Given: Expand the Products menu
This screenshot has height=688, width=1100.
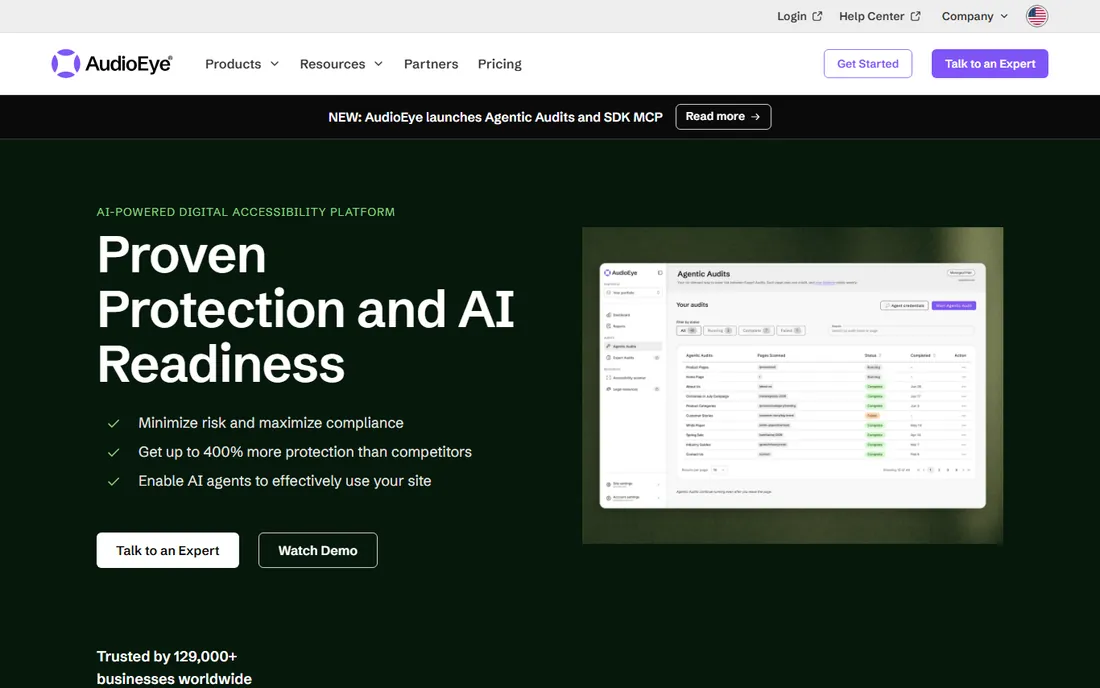Looking at the screenshot, I should click(242, 64).
